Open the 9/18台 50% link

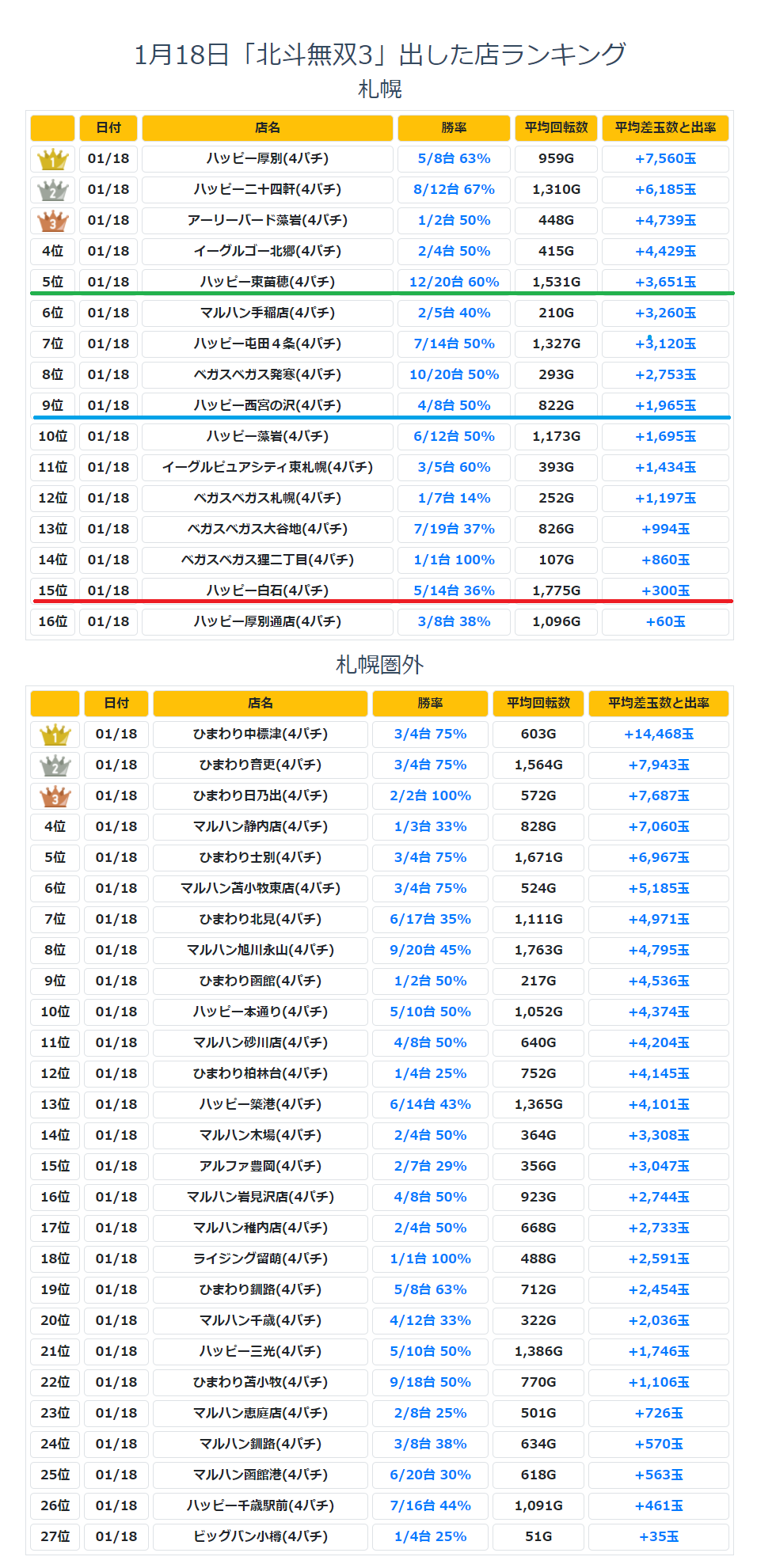pyautogui.click(x=430, y=1382)
